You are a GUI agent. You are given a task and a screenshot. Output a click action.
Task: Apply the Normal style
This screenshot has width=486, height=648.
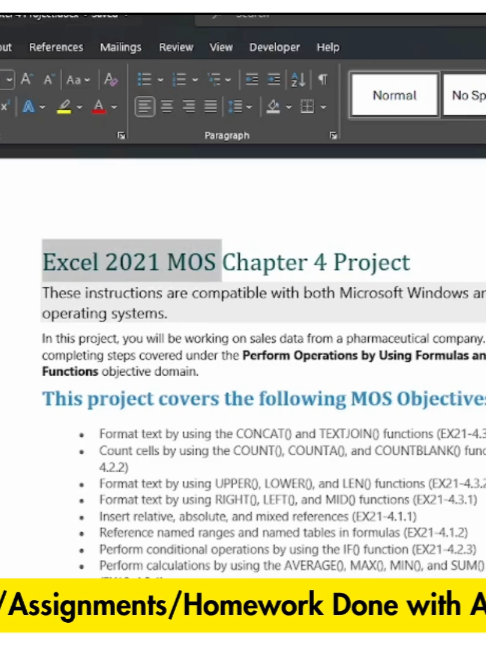(x=394, y=95)
